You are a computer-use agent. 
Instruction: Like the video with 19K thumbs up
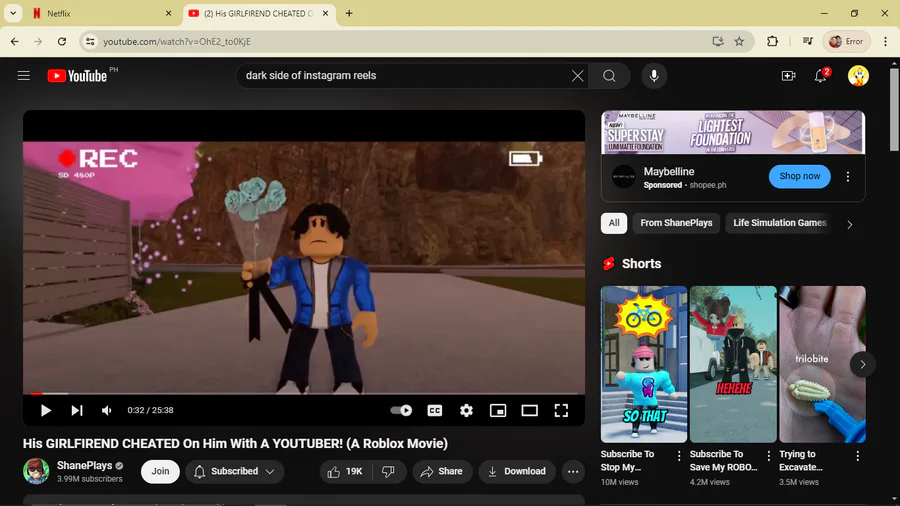(x=346, y=472)
